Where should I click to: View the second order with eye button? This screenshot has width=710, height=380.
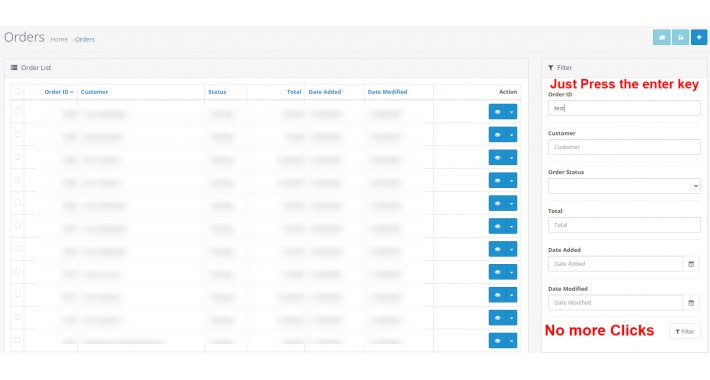pos(497,135)
